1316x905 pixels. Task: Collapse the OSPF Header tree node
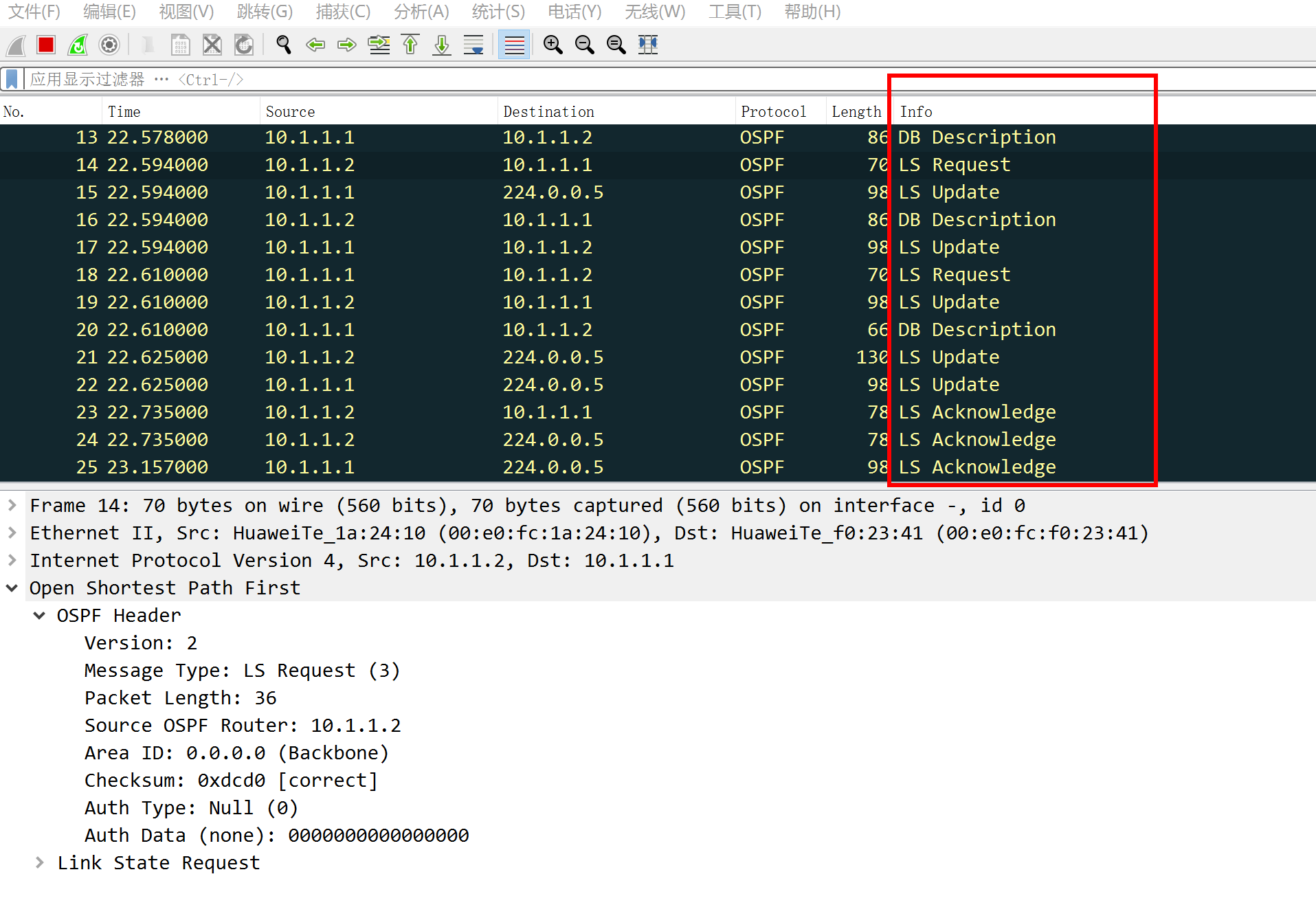[40, 616]
